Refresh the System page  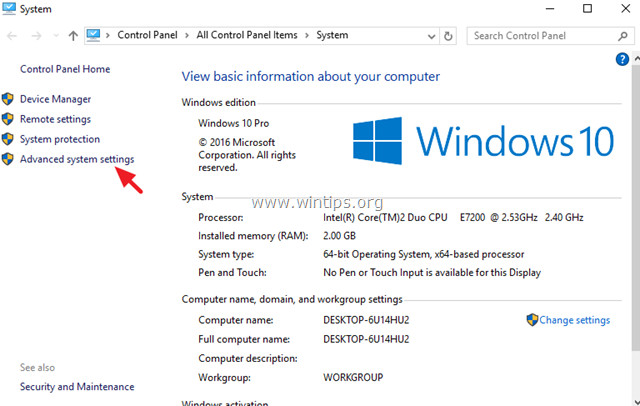pyautogui.click(x=448, y=36)
